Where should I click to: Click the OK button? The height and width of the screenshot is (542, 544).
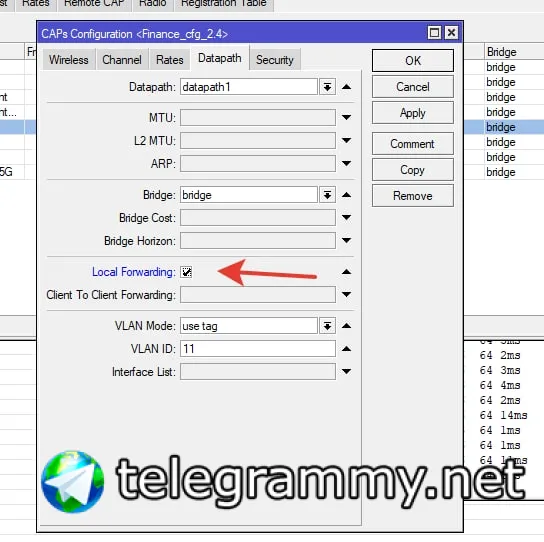pyautogui.click(x=413, y=61)
